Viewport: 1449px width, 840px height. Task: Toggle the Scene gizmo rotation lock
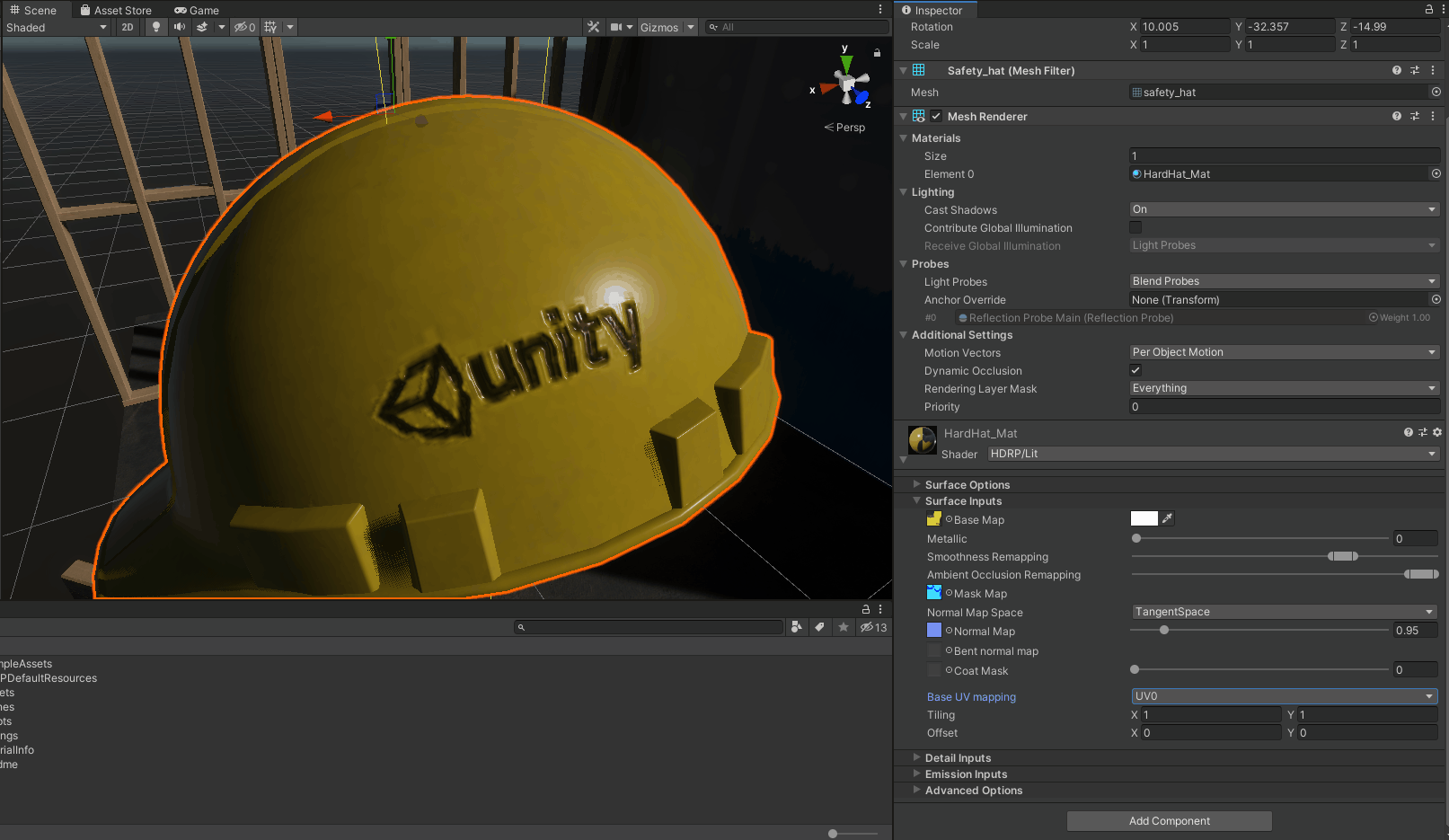(x=877, y=53)
